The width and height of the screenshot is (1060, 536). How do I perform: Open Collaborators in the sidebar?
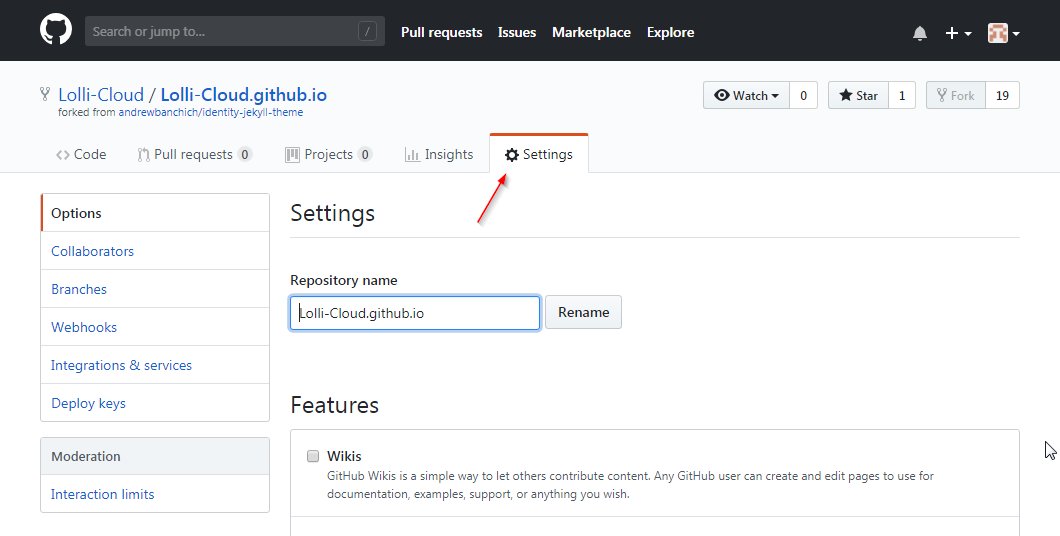[x=93, y=251]
